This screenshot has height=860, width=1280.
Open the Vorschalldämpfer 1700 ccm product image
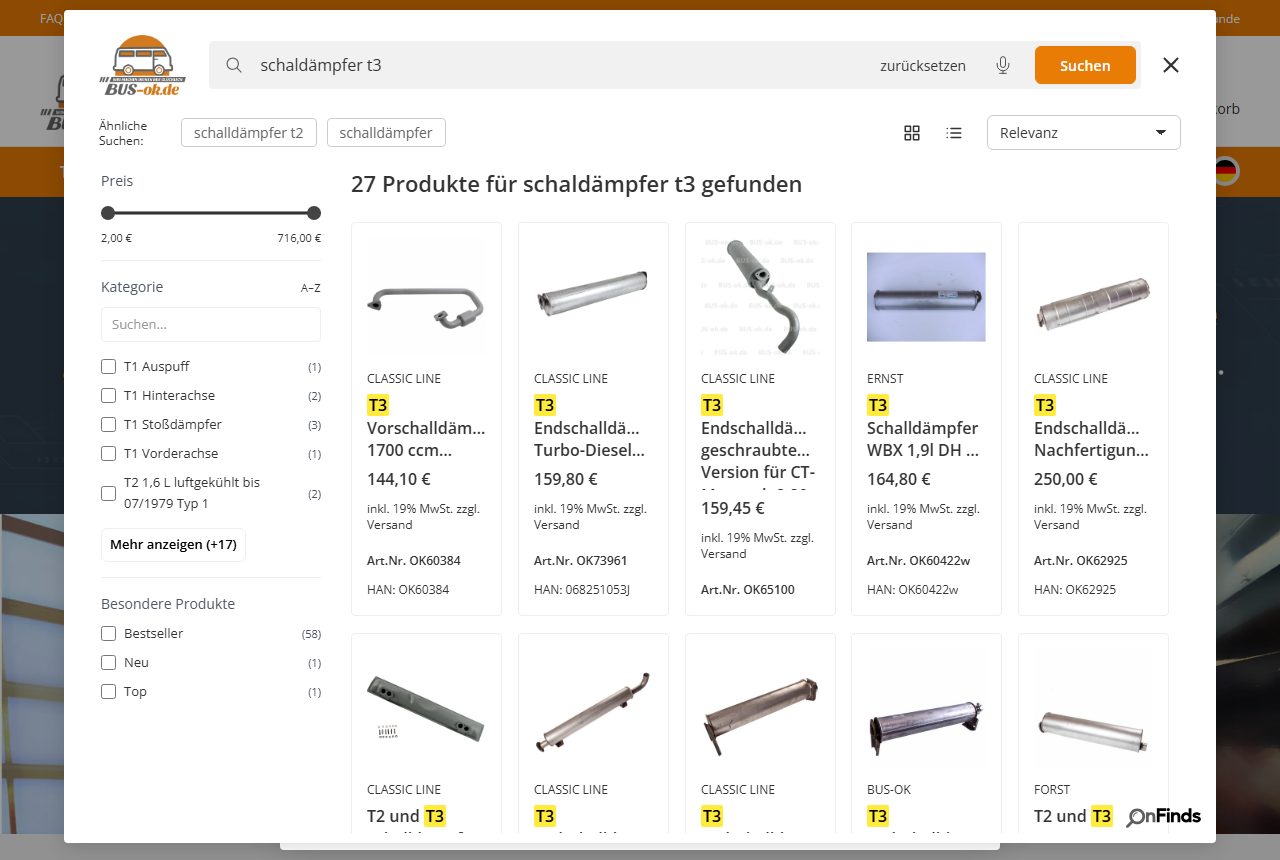426,297
